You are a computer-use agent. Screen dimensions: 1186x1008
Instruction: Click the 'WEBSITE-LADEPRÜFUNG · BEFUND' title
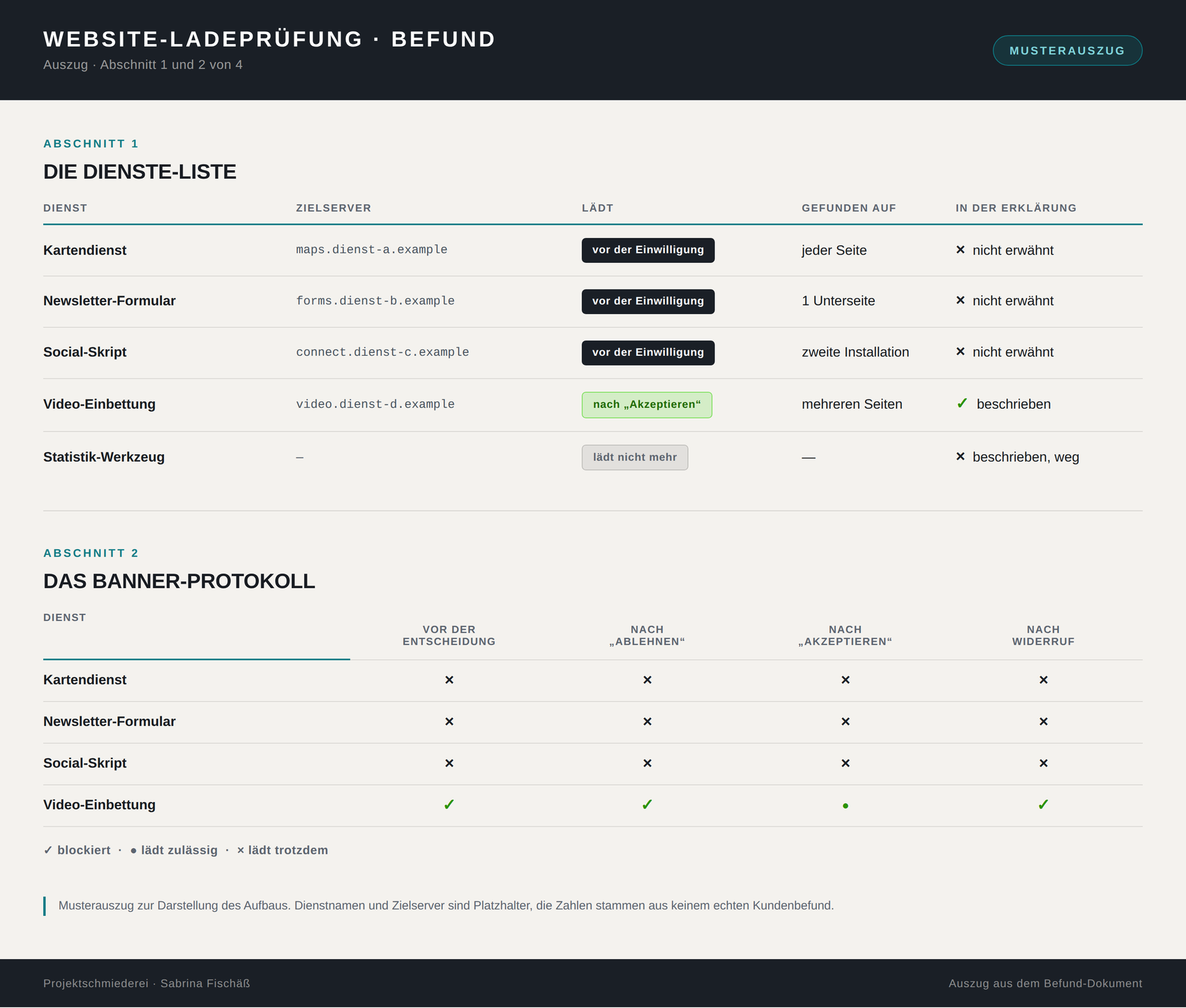[269, 39]
